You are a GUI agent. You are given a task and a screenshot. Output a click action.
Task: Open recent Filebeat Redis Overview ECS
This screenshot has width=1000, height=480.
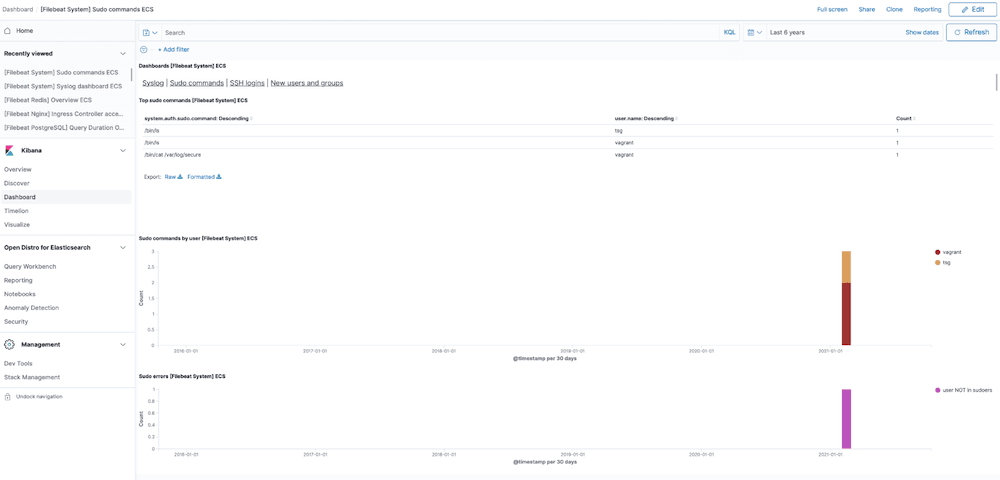48,100
